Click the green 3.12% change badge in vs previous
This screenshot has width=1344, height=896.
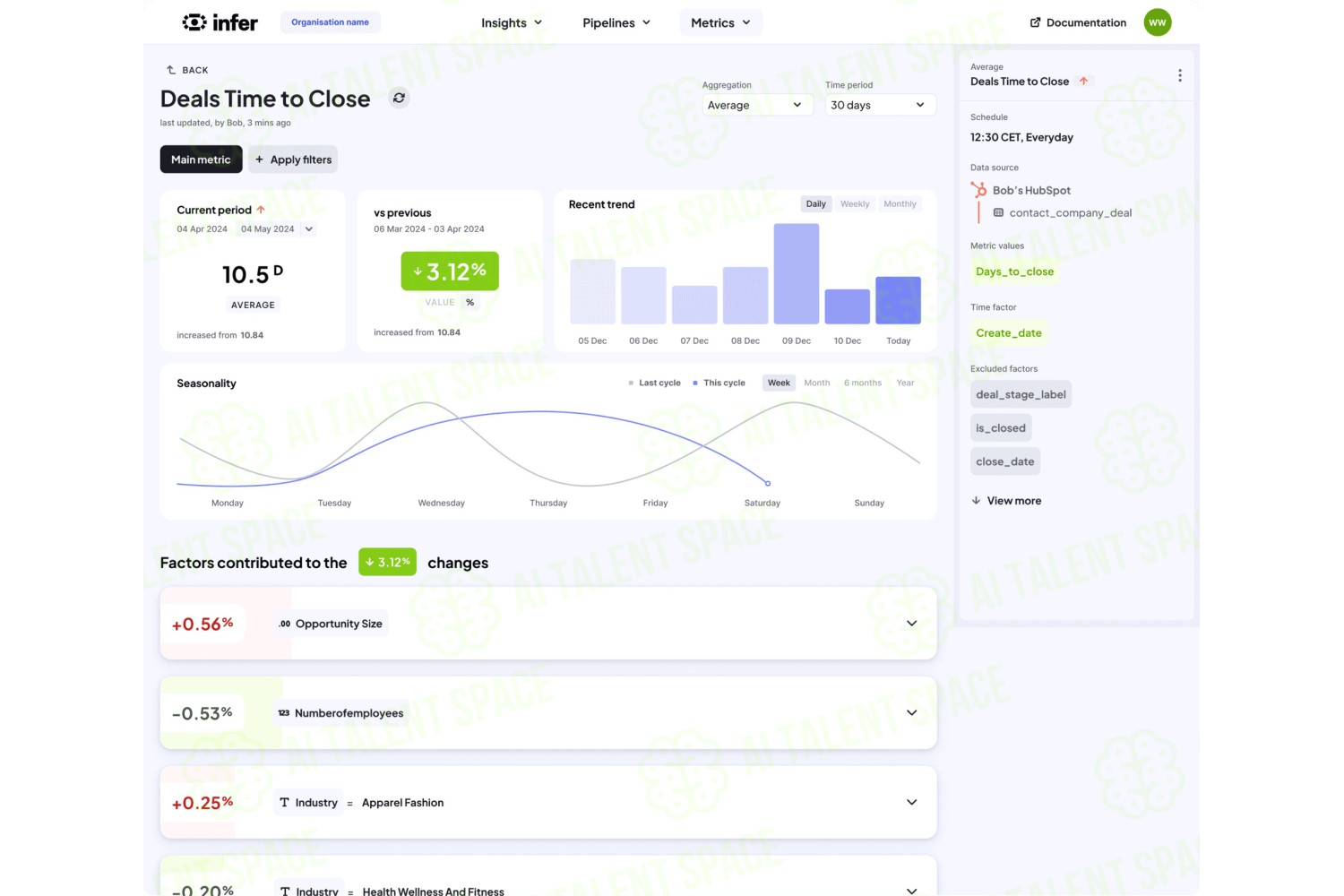pos(450,271)
